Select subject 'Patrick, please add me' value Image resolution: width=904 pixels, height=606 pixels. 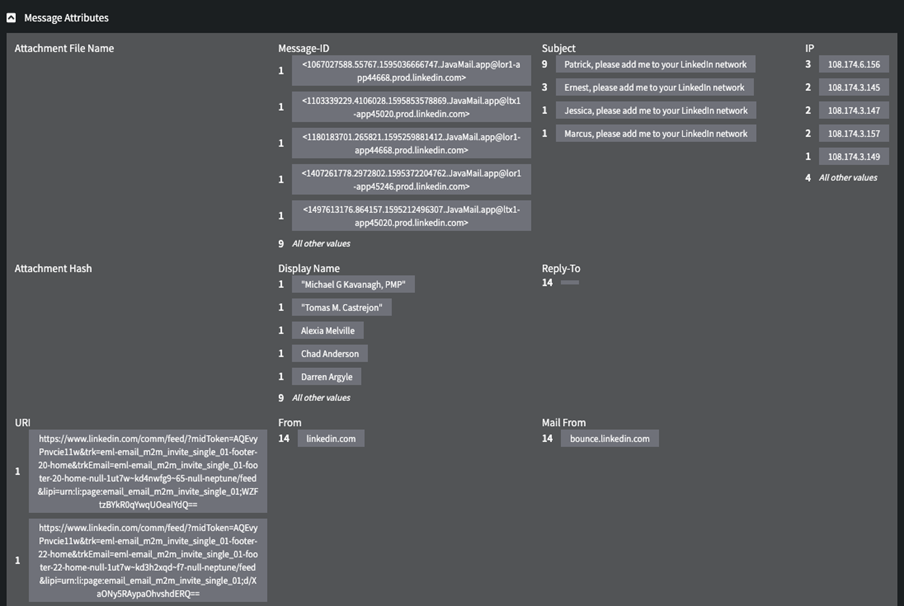point(655,64)
